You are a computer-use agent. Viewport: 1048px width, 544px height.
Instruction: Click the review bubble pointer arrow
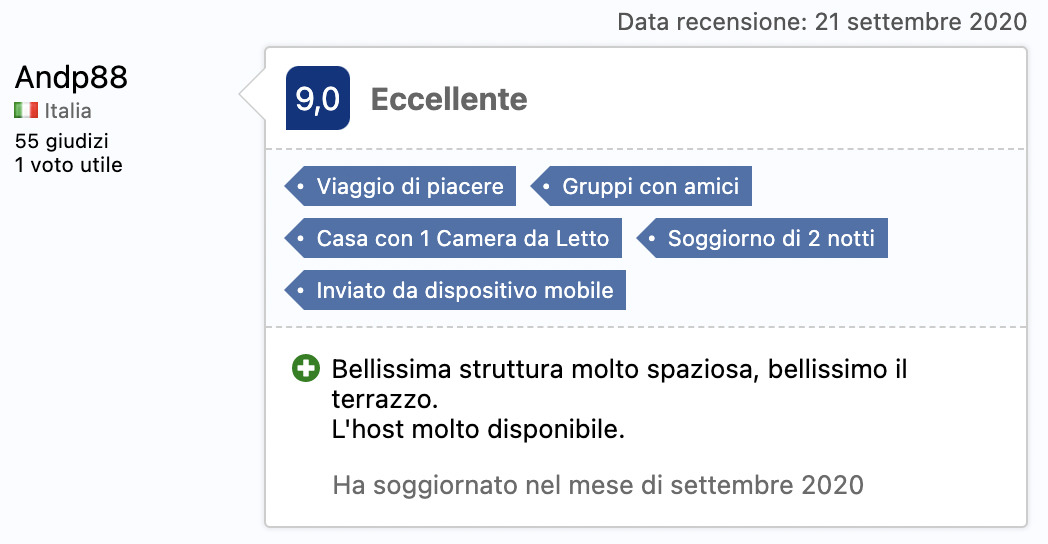coord(253,94)
